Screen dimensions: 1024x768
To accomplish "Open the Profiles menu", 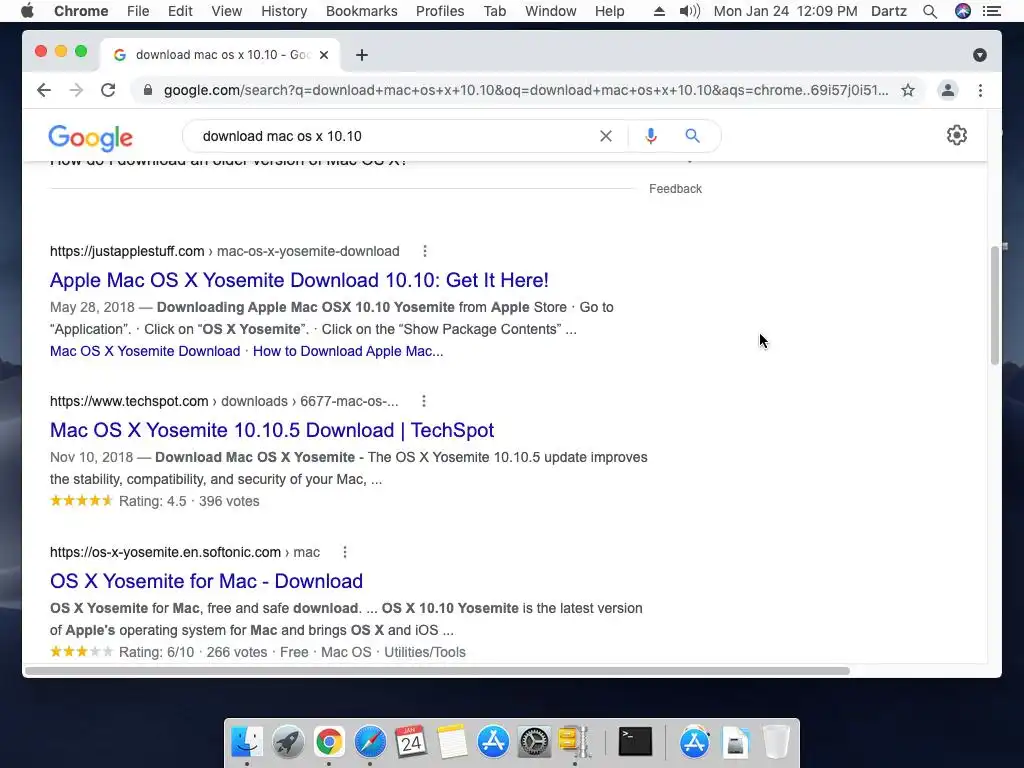I will pos(440,11).
